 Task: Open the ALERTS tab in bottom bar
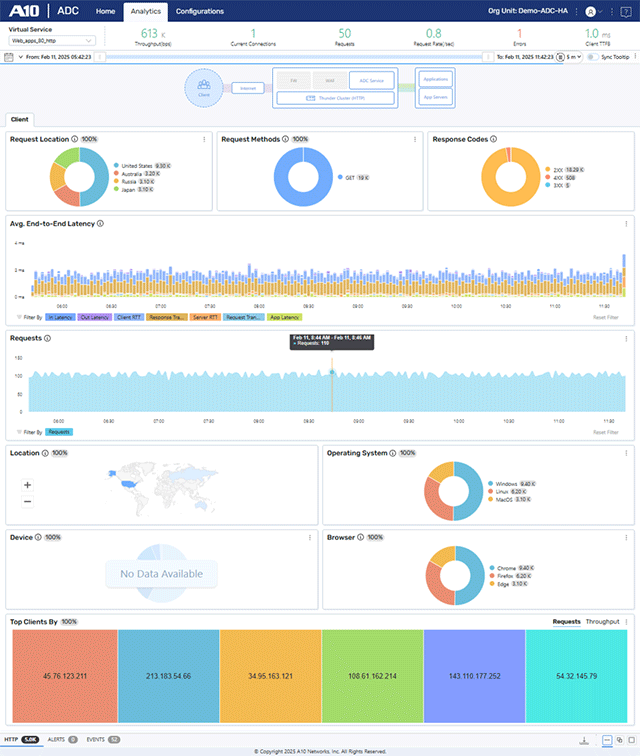tap(58, 740)
